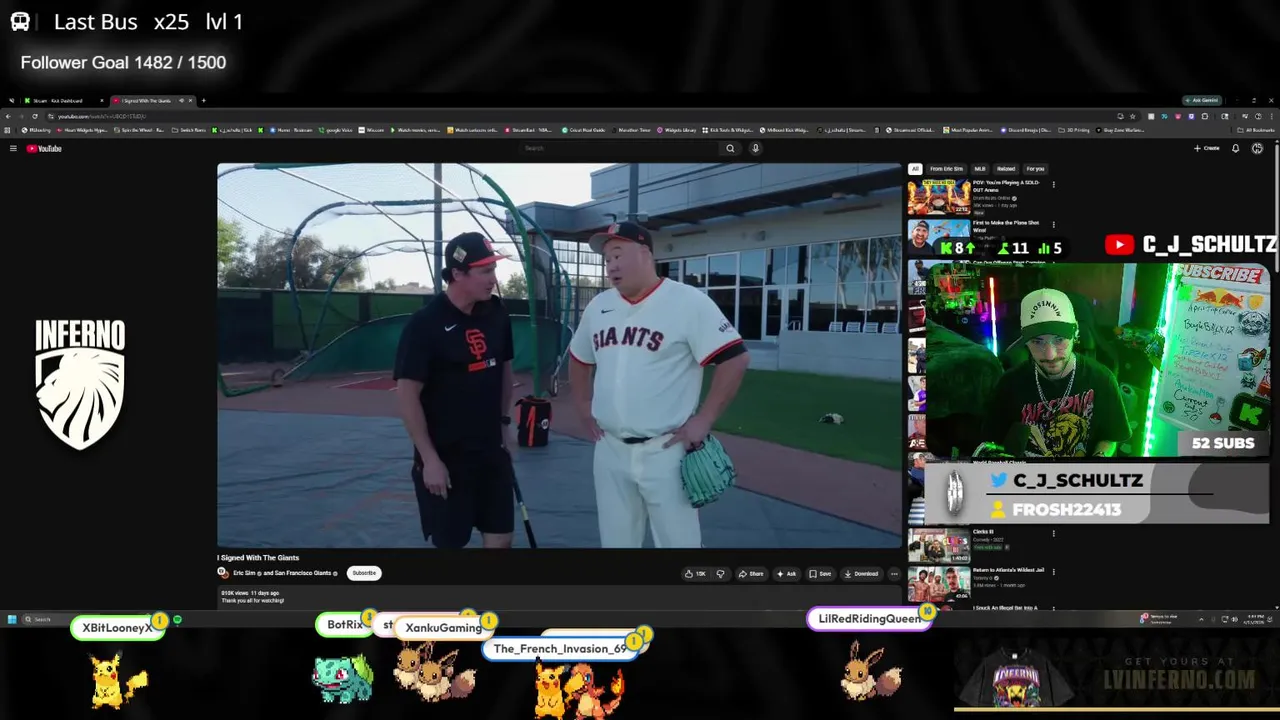Click the Windows taskbar Search box
Viewport: 1280px width, 720px height.
48,619
